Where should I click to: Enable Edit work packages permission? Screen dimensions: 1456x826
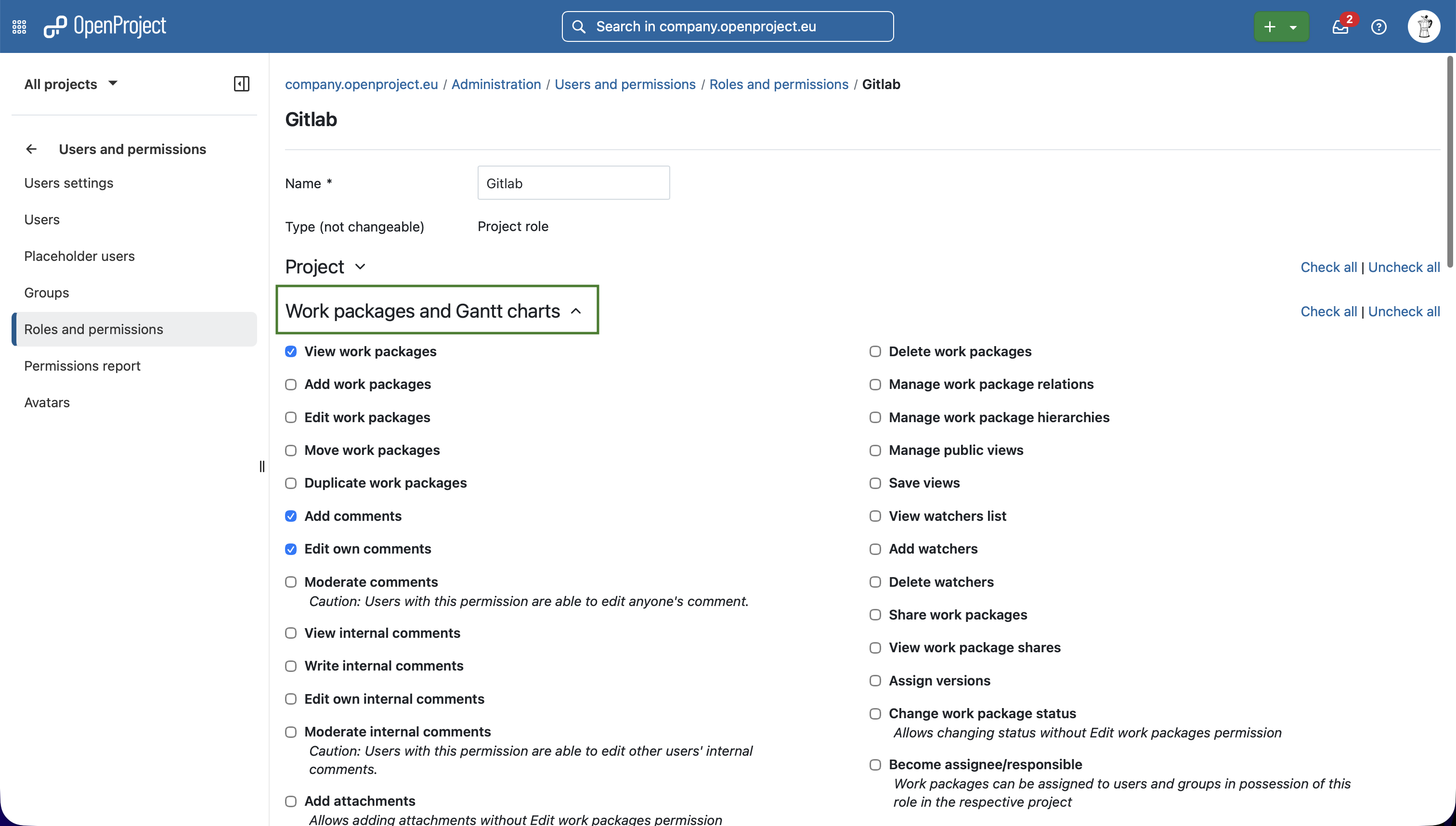click(x=290, y=417)
